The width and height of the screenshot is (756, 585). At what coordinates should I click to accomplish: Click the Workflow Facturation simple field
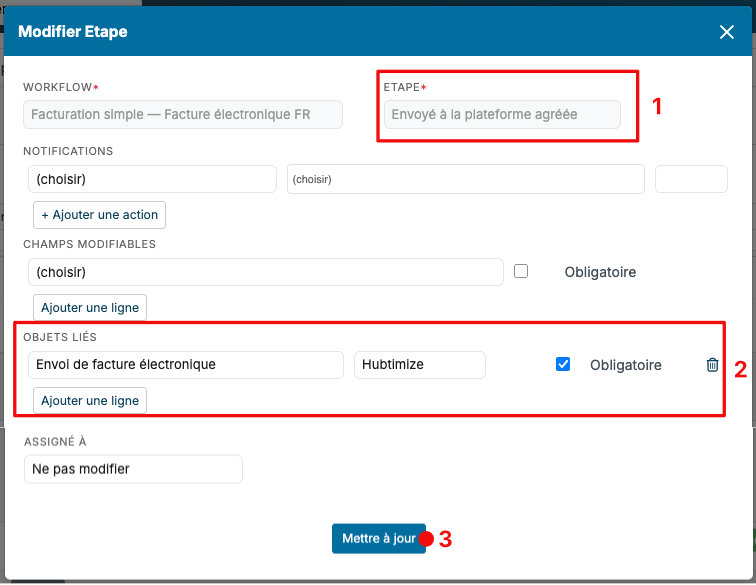click(x=183, y=115)
